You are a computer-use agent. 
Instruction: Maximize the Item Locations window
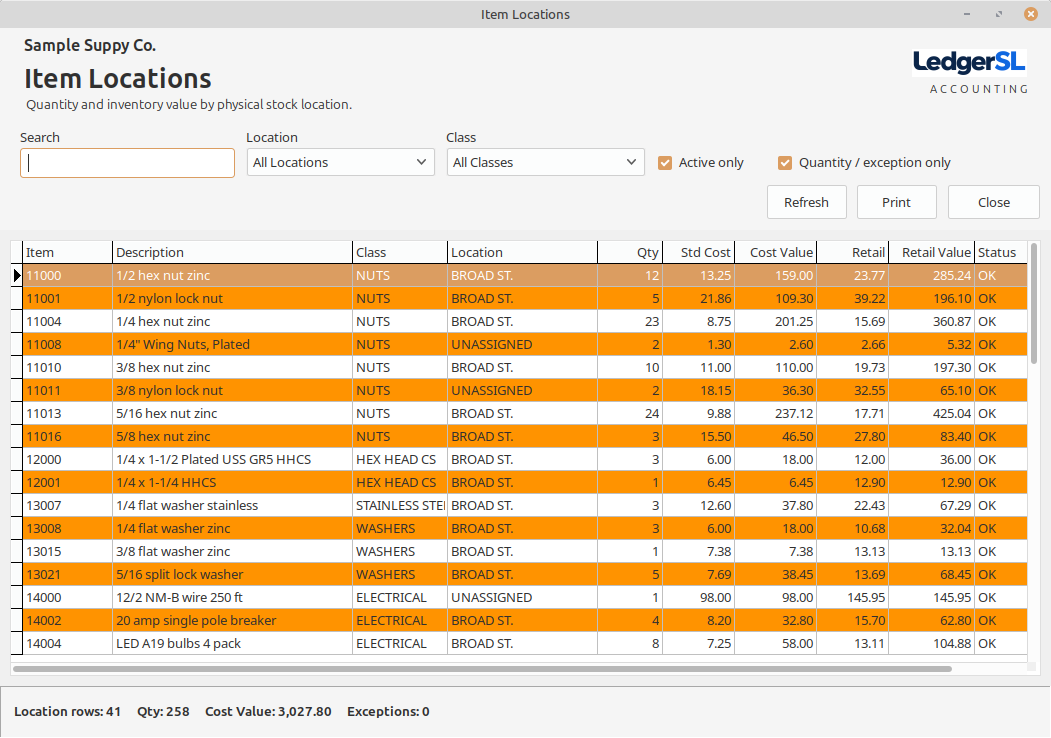(999, 14)
